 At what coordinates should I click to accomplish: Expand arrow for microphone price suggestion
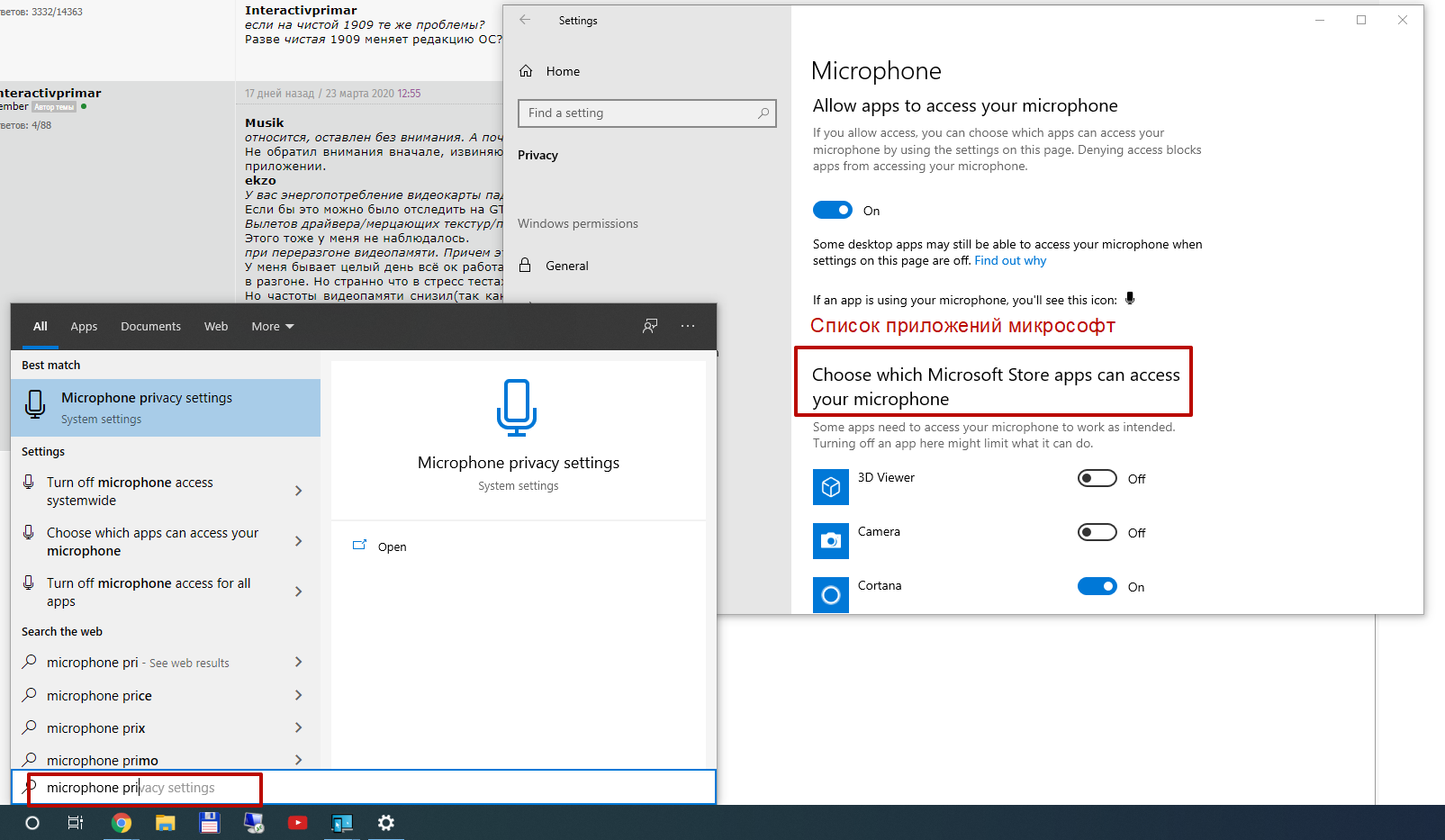pyautogui.click(x=299, y=695)
